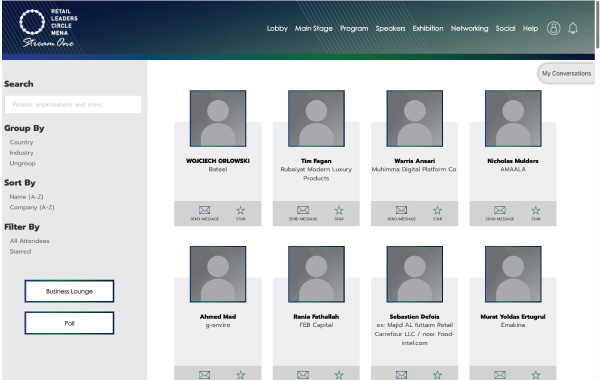Image resolution: width=600 pixels, height=380 pixels.
Task: Click company text 'Muhimma Digital Platform Co.'
Action: (414, 169)
